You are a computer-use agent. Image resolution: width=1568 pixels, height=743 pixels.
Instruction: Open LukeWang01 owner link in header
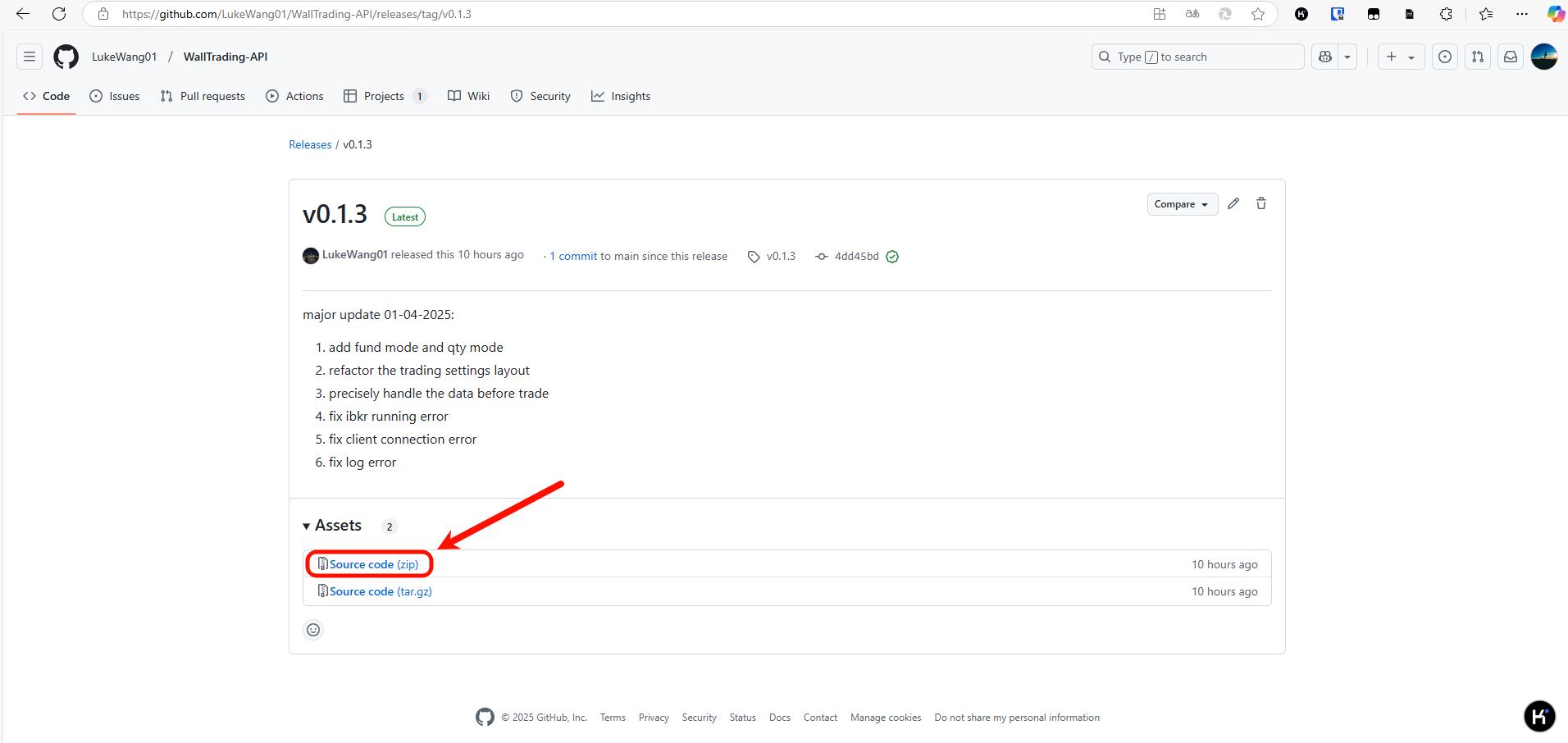124,57
